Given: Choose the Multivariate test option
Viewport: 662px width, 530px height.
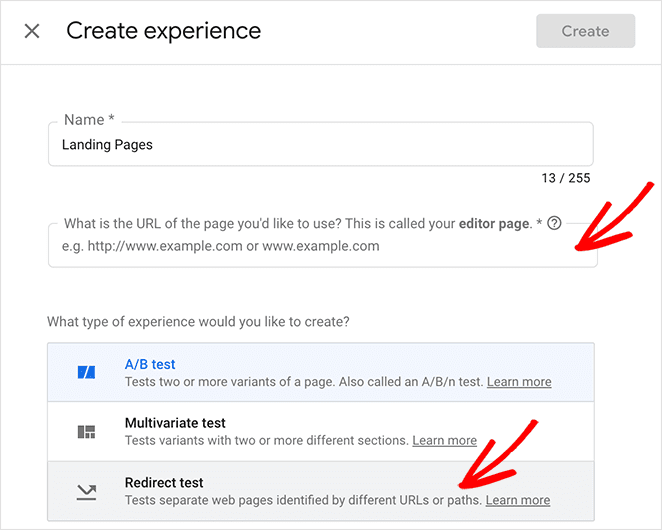Looking at the screenshot, I should pos(321,432).
